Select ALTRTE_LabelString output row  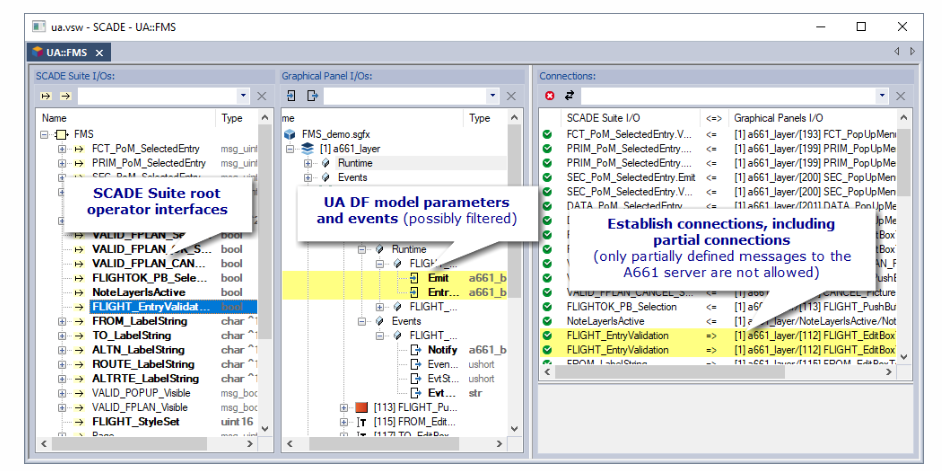pyautogui.click(x=147, y=378)
